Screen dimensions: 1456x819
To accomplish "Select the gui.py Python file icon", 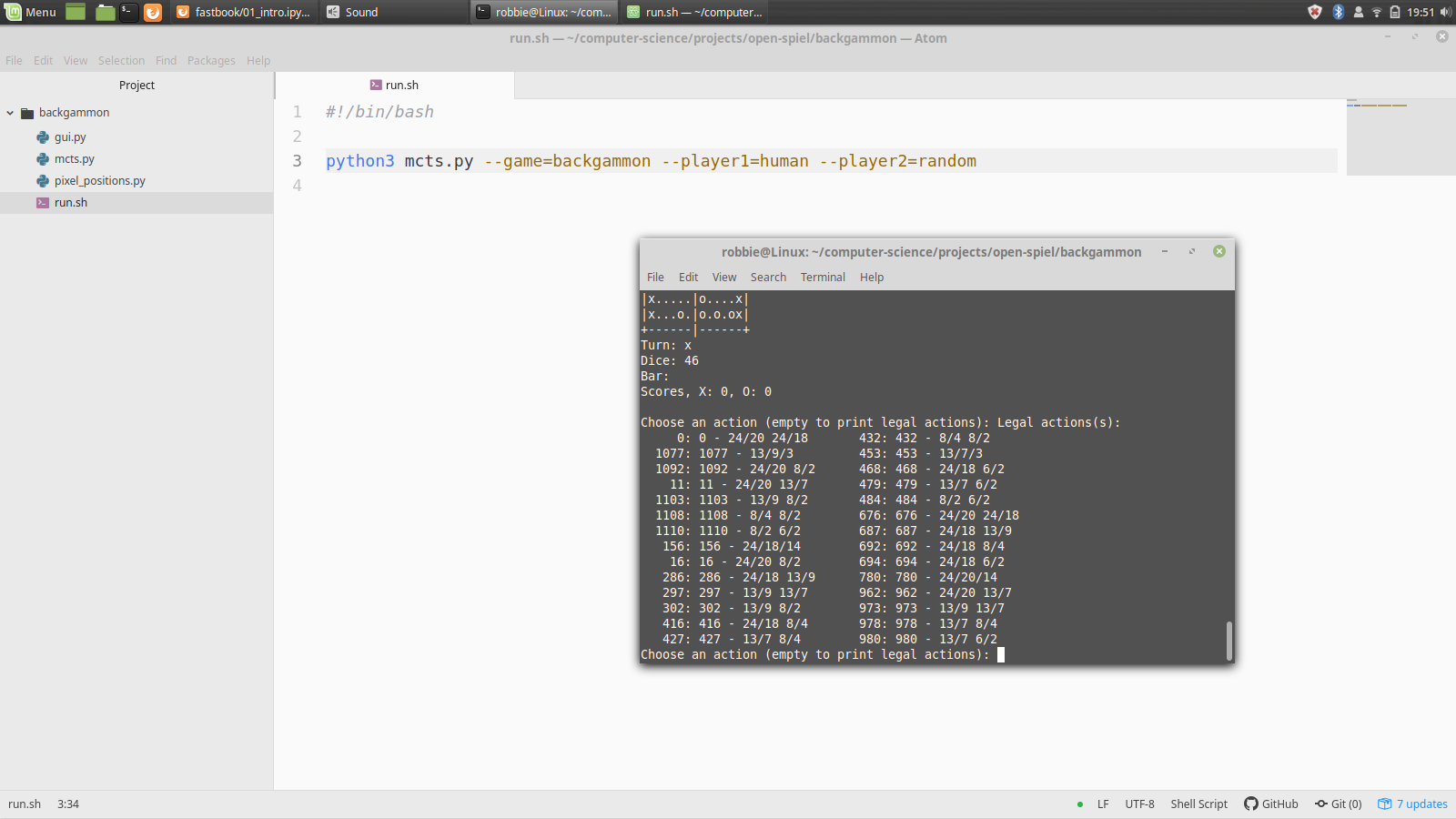I will coord(44,136).
